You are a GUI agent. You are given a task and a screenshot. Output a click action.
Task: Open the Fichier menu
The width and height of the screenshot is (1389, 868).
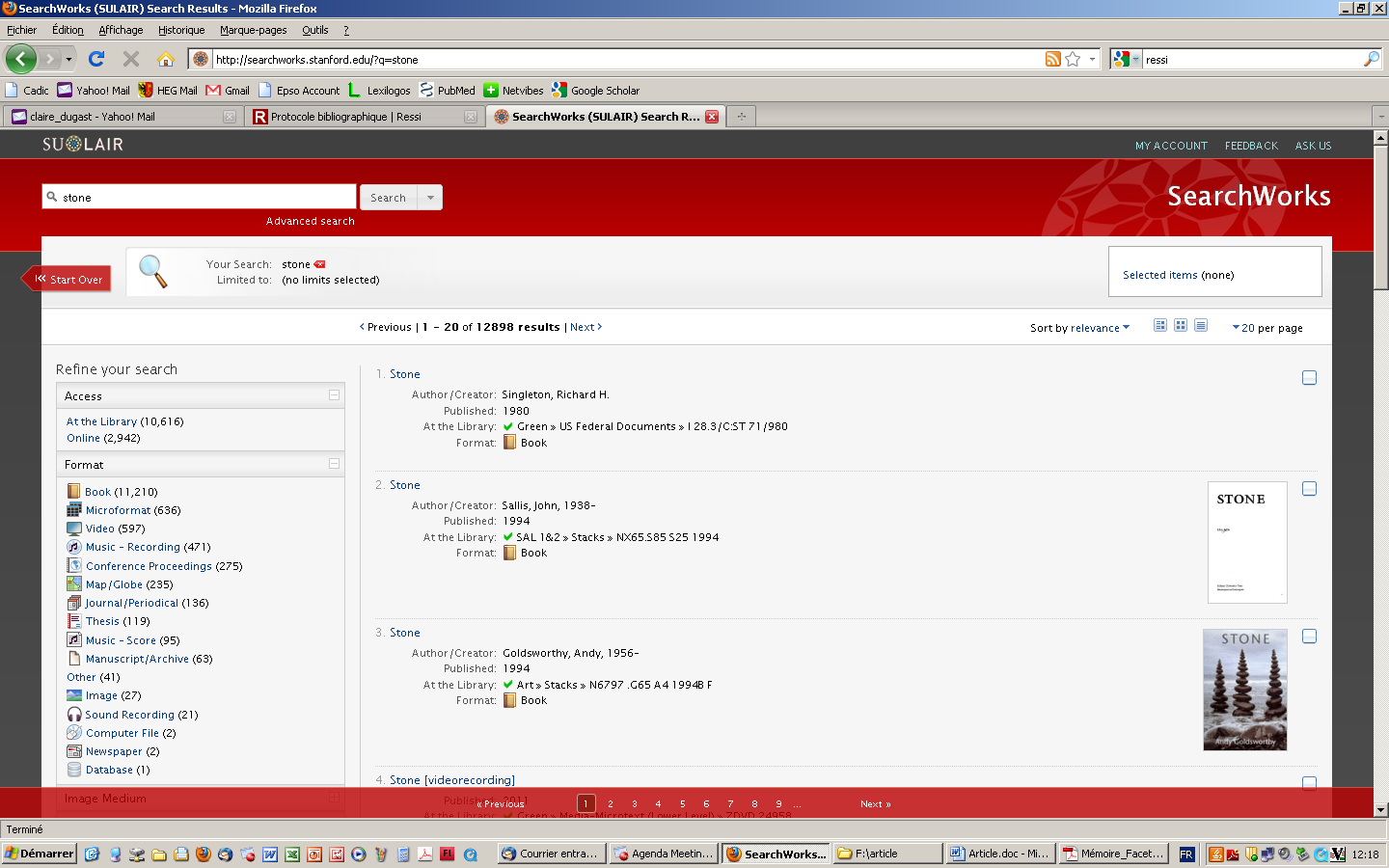pos(21,30)
